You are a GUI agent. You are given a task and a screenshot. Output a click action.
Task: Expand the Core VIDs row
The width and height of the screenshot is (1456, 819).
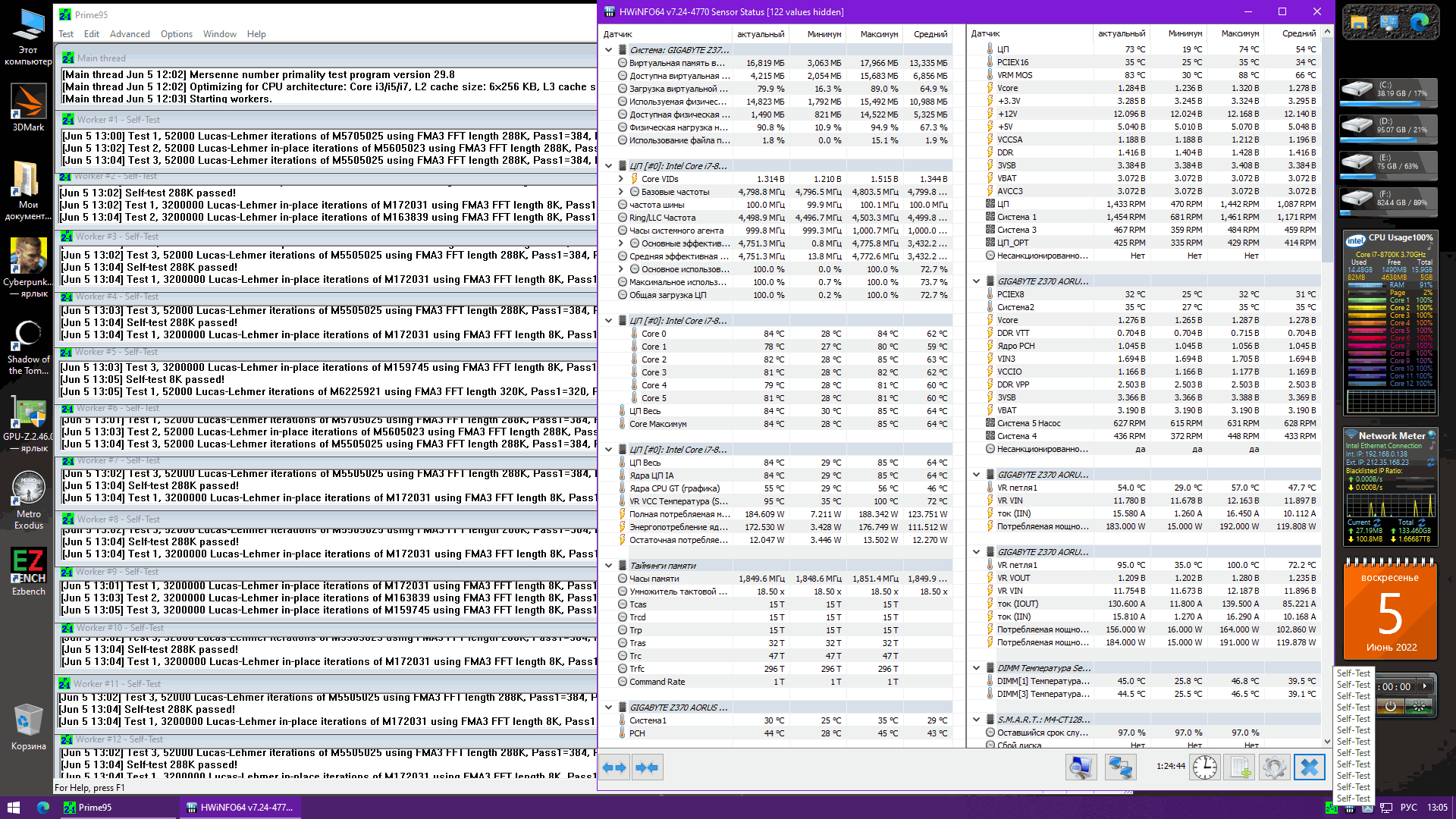[621, 179]
